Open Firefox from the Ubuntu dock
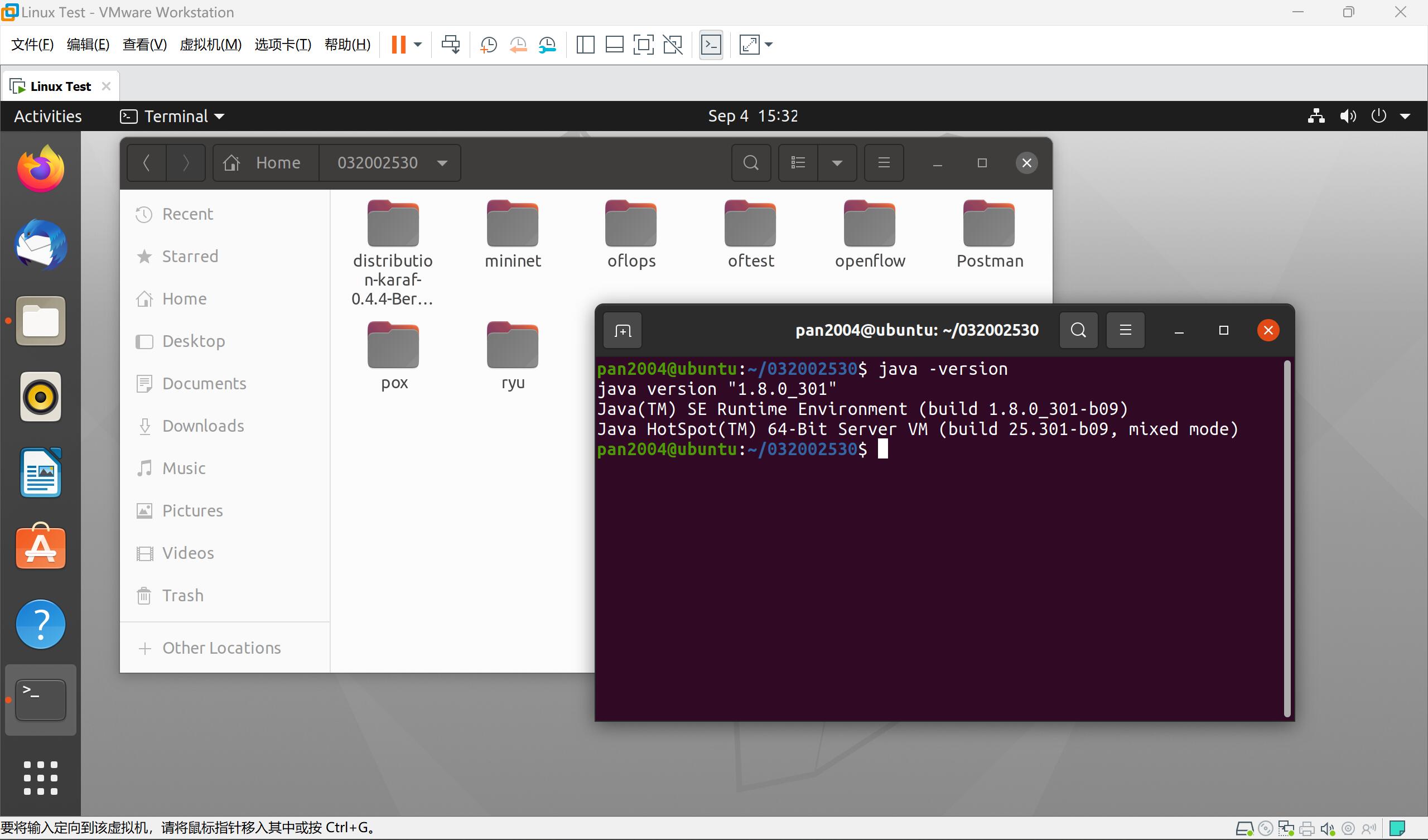This screenshot has height=840, width=1428. pos(40,169)
